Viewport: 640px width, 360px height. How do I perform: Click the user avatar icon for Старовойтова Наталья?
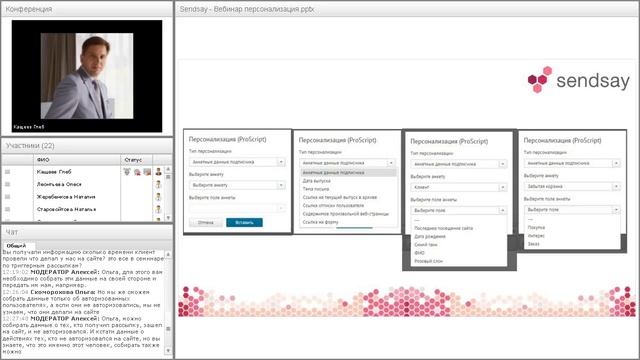(x=158, y=209)
